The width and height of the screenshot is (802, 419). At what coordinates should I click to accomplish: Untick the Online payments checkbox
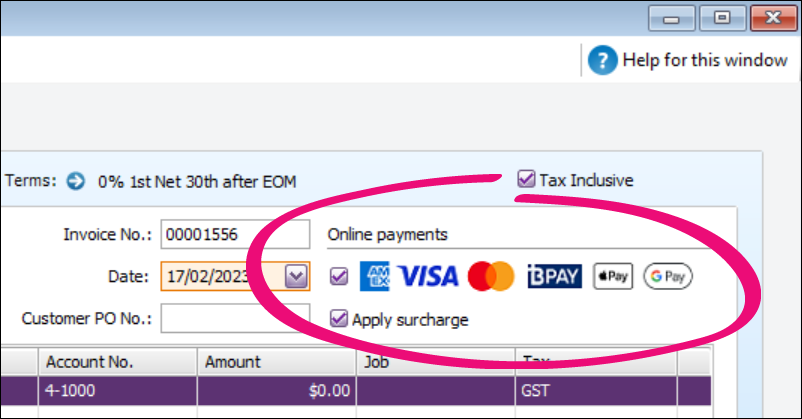coord(339,276)
